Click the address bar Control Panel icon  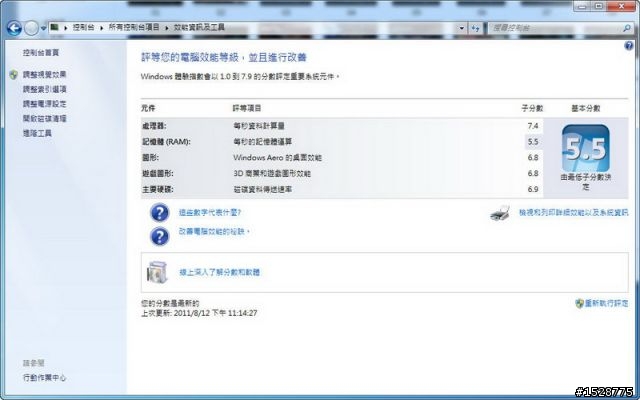pyautogui.click(x=54, y=27)
